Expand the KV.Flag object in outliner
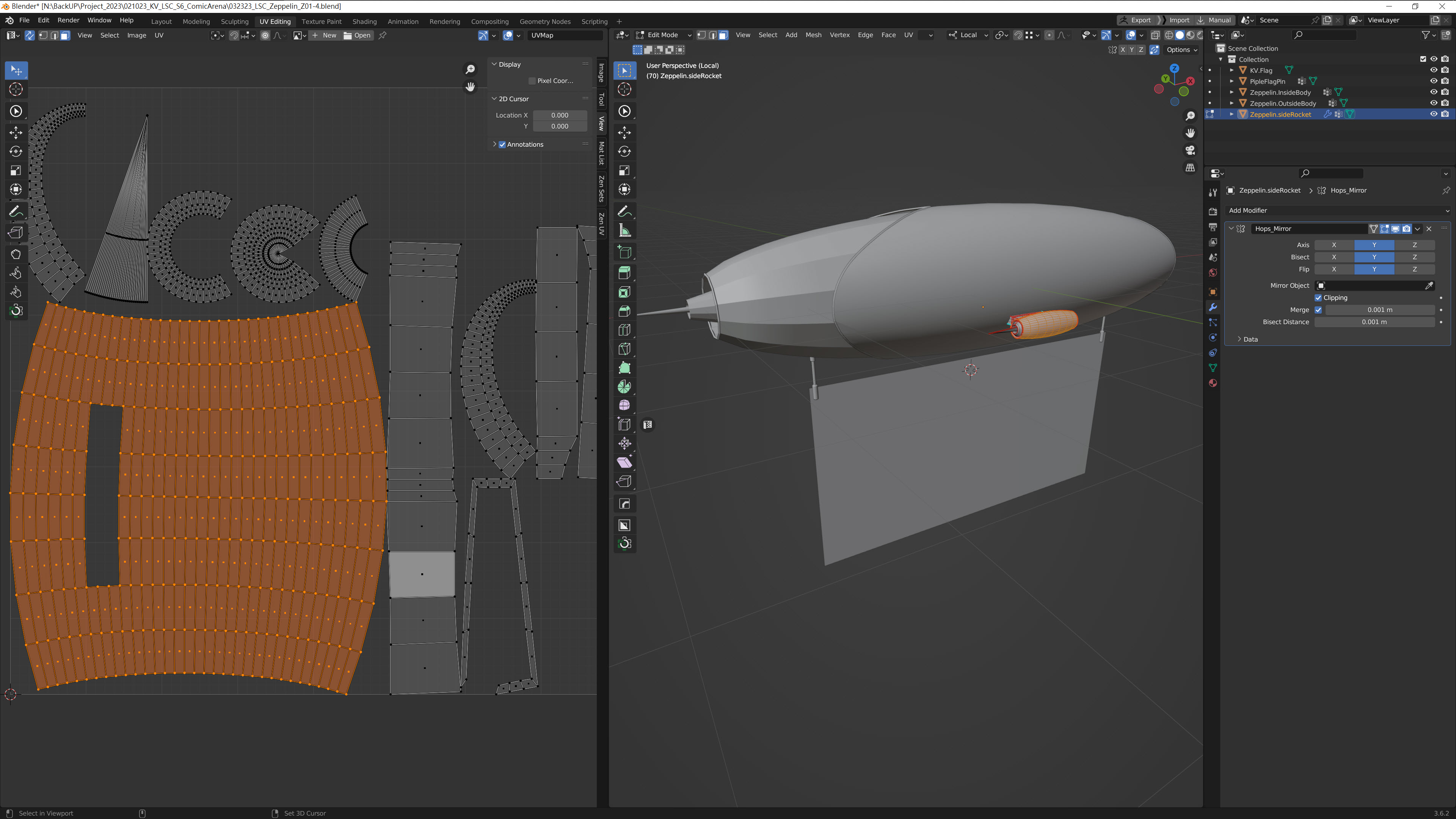 (x=1232, y=70)
